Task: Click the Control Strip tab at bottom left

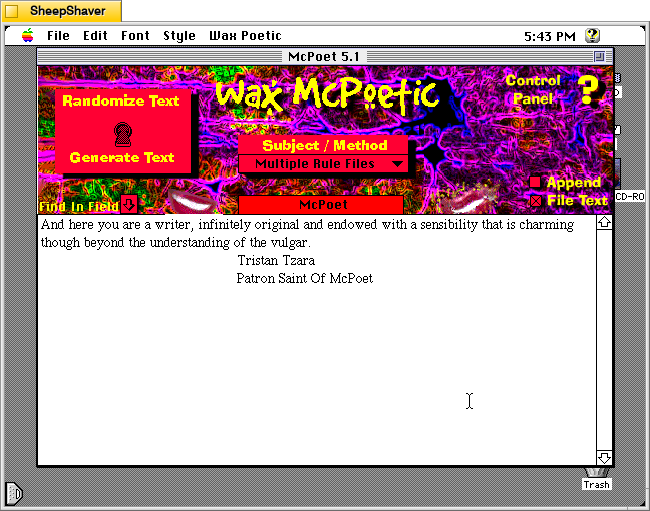Action: pos(14,494)
